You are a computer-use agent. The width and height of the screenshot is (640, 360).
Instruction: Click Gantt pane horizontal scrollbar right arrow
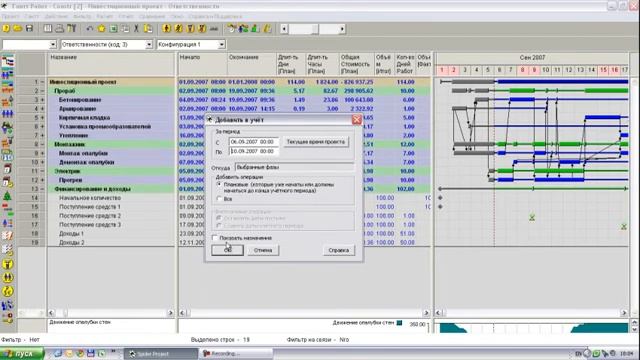(624, 313)
